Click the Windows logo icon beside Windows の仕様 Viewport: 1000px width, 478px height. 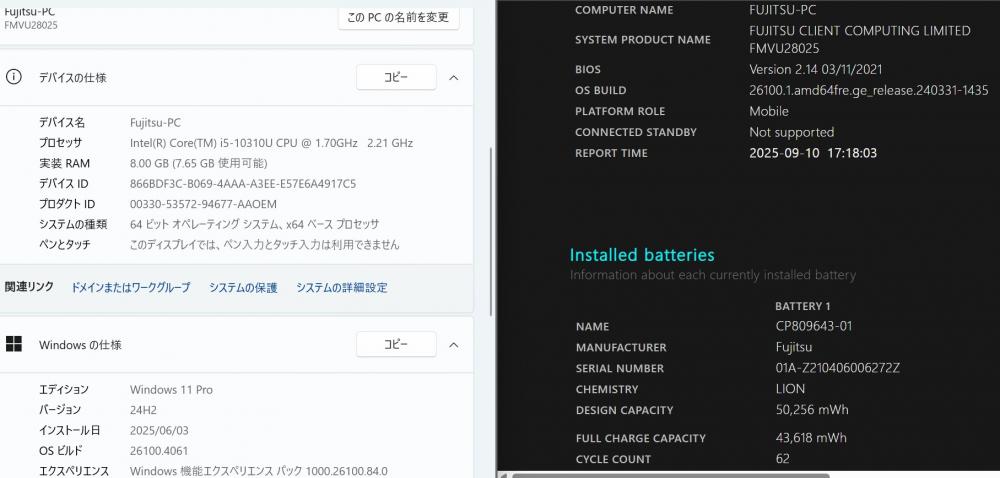tap(13, 345)
